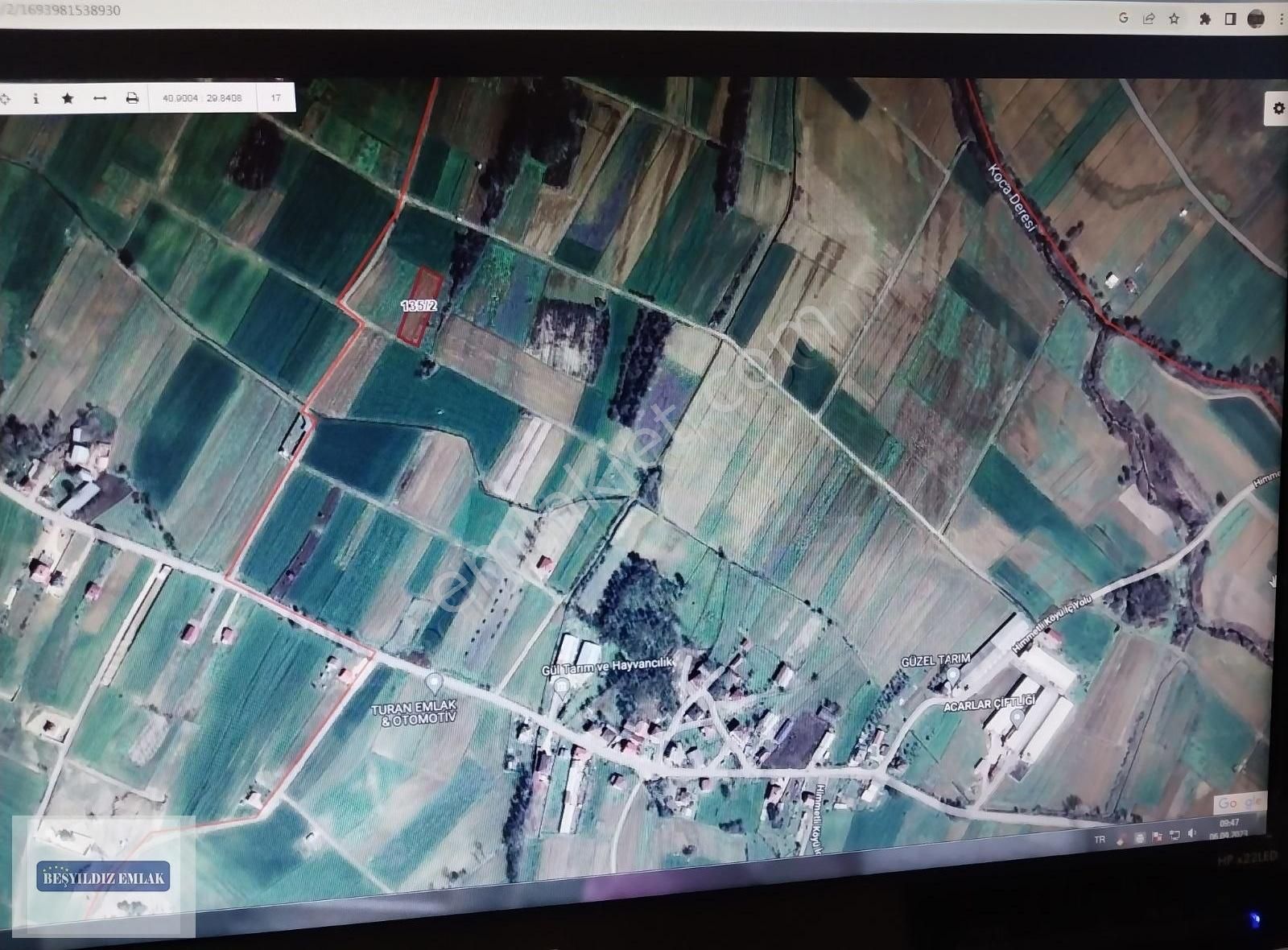Click the Koca Deresi stream label
The image size is (1288, 950).
pyautogui.click(x=1011, y=198)
